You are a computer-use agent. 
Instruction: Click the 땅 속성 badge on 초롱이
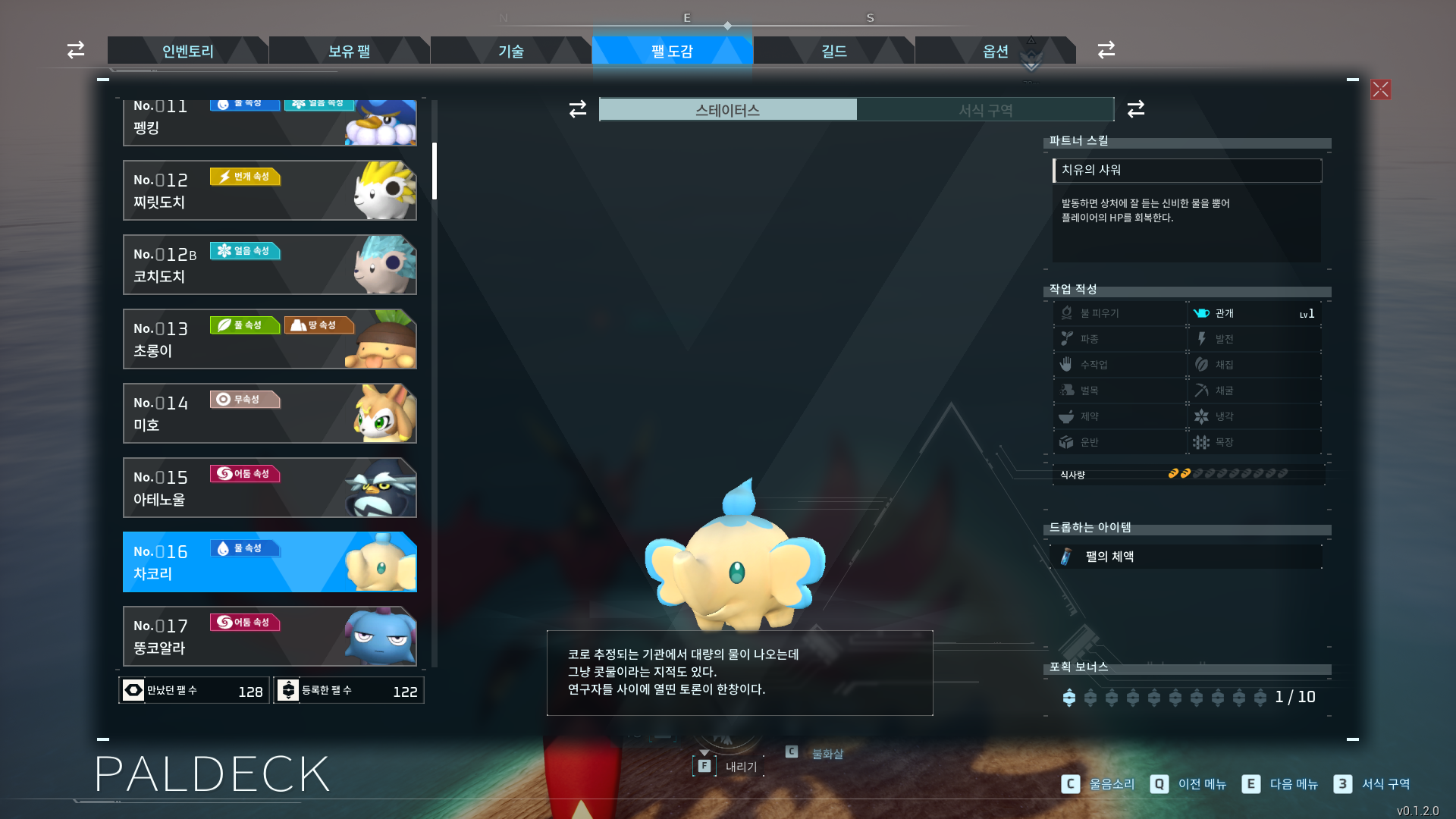point(319,325)
